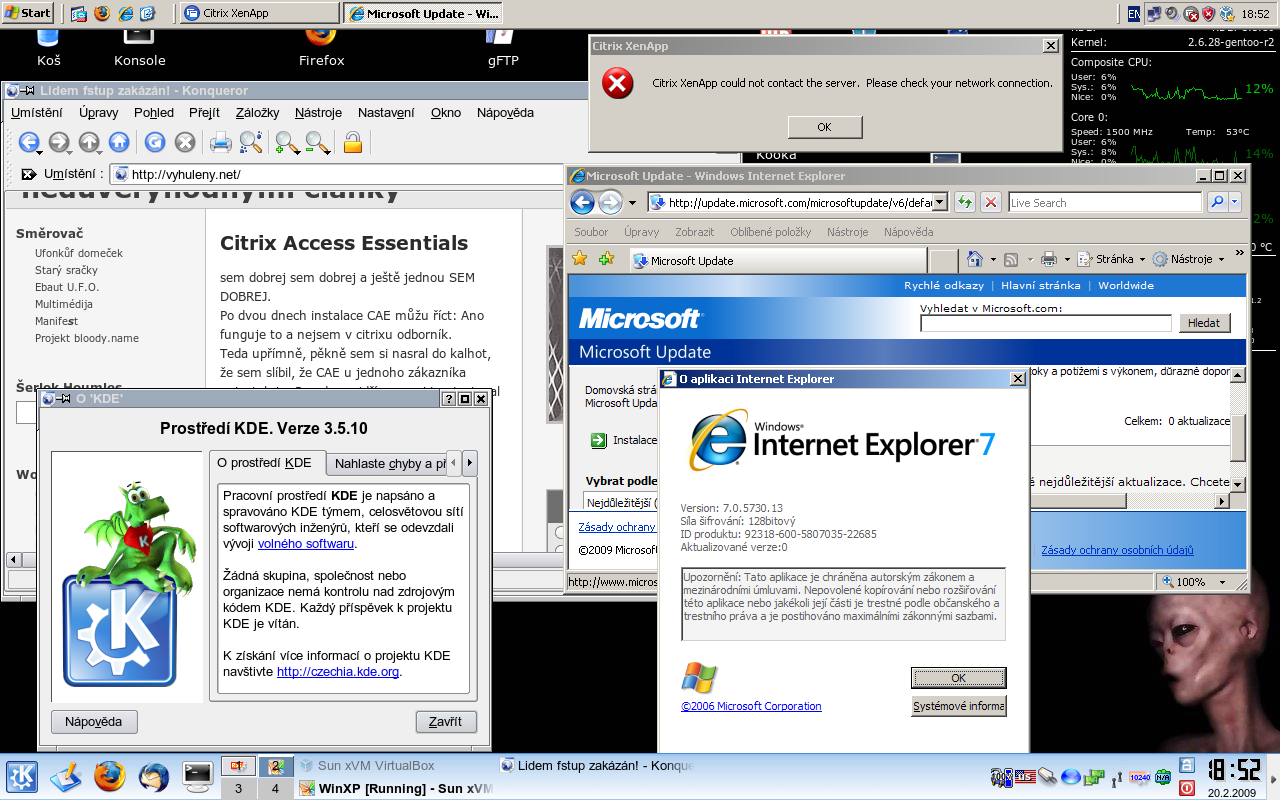Launch Thunderbird from the KDE panel
This screenshot has width=1280, height=800.
(x=153, y=776)
